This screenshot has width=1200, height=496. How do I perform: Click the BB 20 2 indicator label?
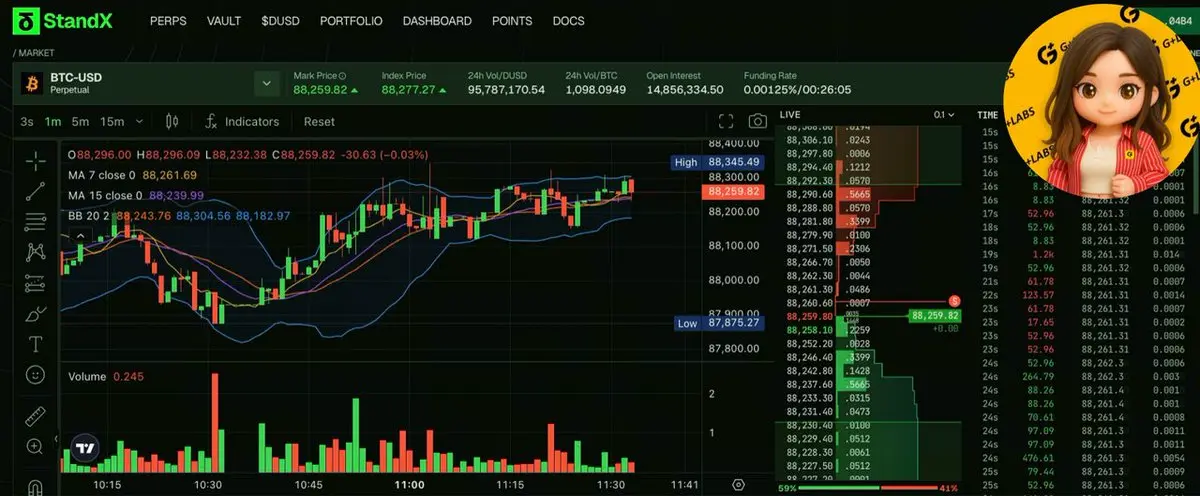coord(90,215)
